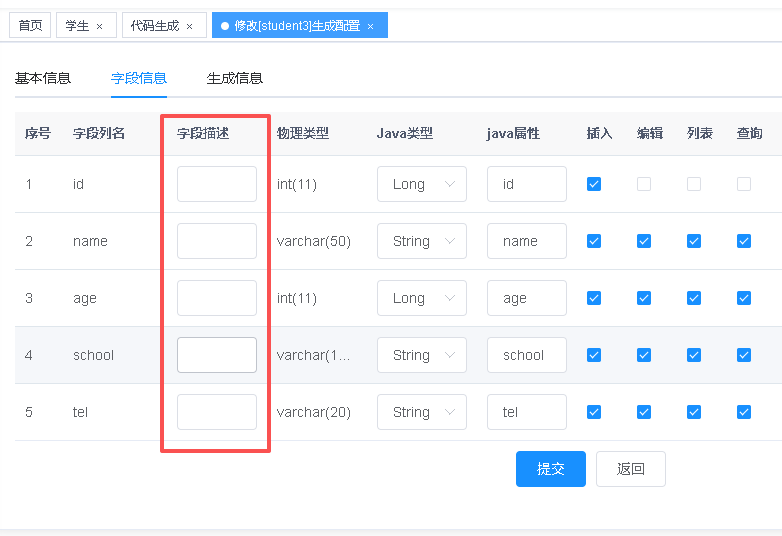Close the 修改[student3]生成配置 tab
Viewport: 782px width, 536px height.
click(370, 27)
